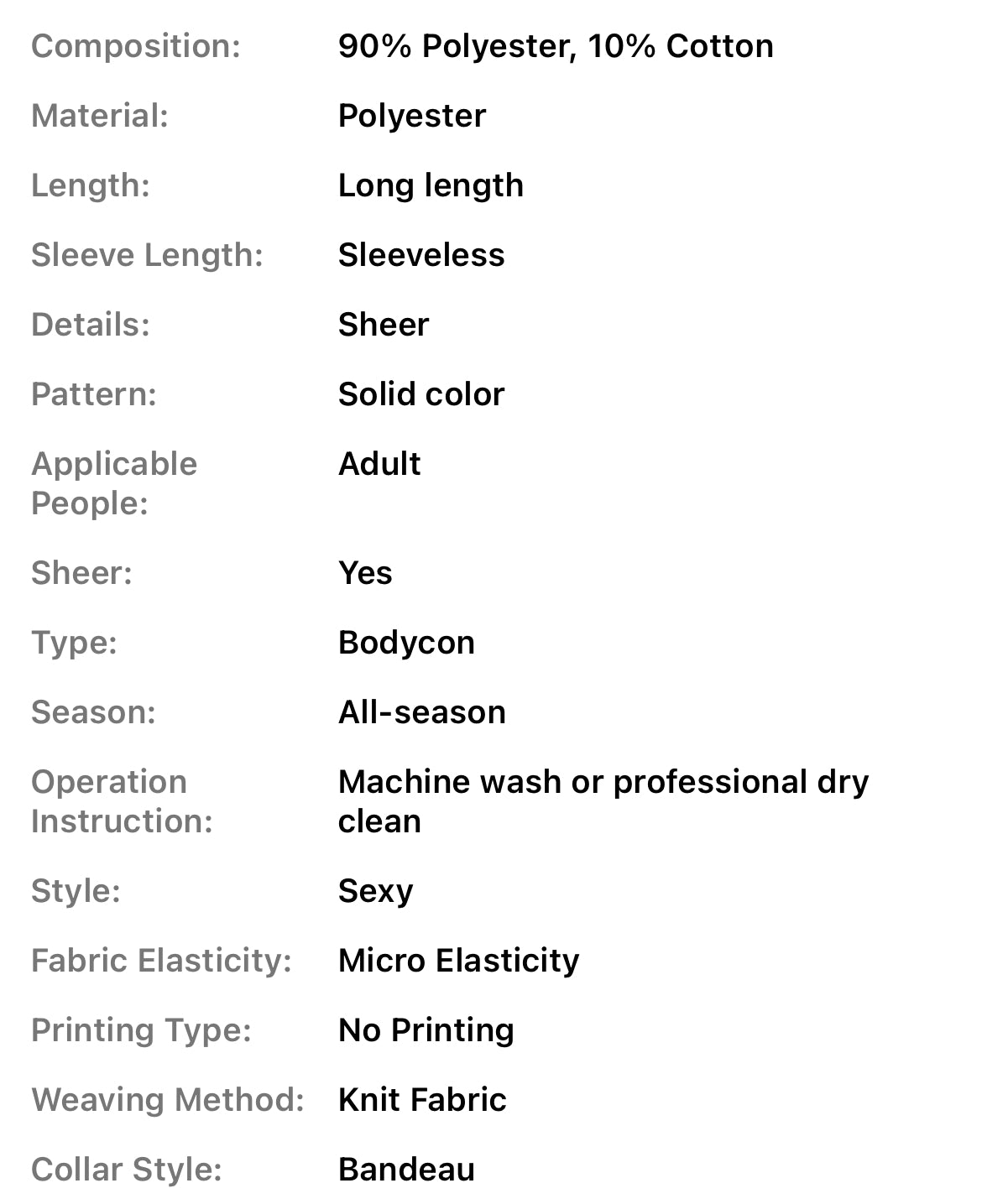Select the 'Machine wash or professional dry clean' text
The image size is (982, 1204).
(603, 801)
